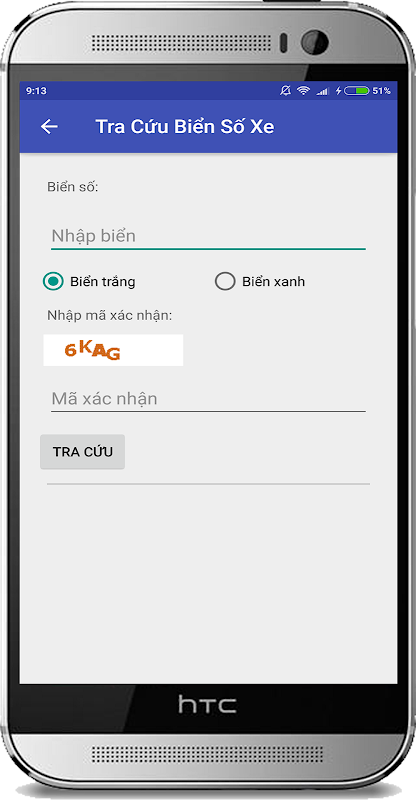The height and width of the screenshot is (800, 416).
Task: Focus the Mã xác nhận input field
Action: coord(208,399)
